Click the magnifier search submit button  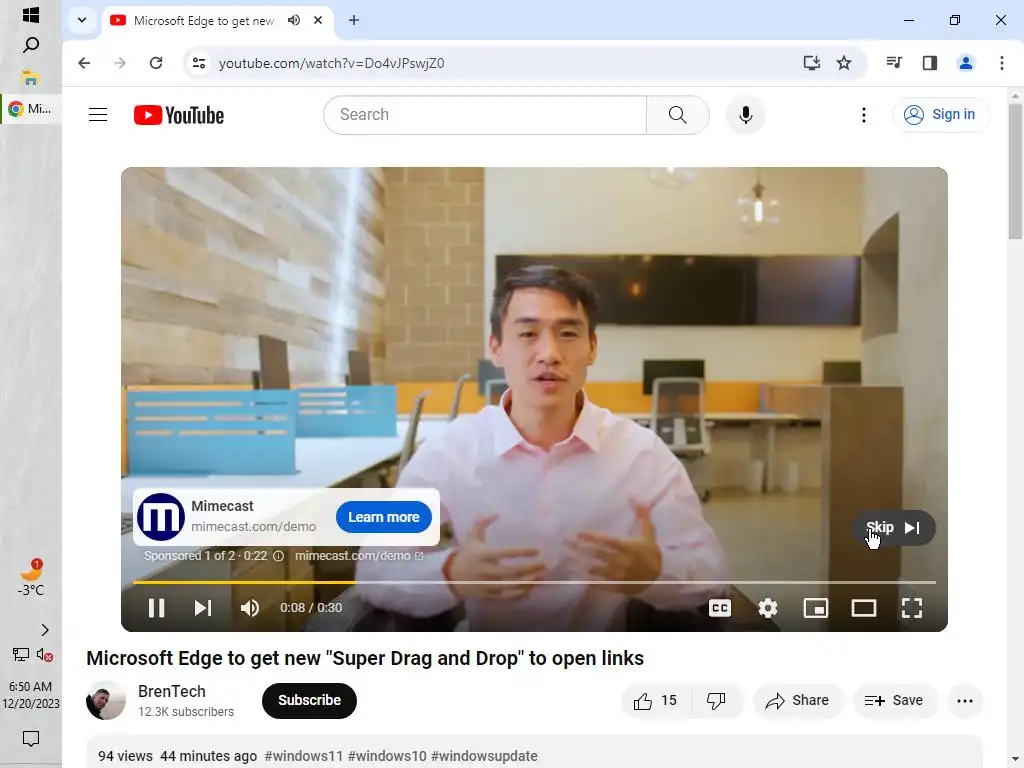678,115
